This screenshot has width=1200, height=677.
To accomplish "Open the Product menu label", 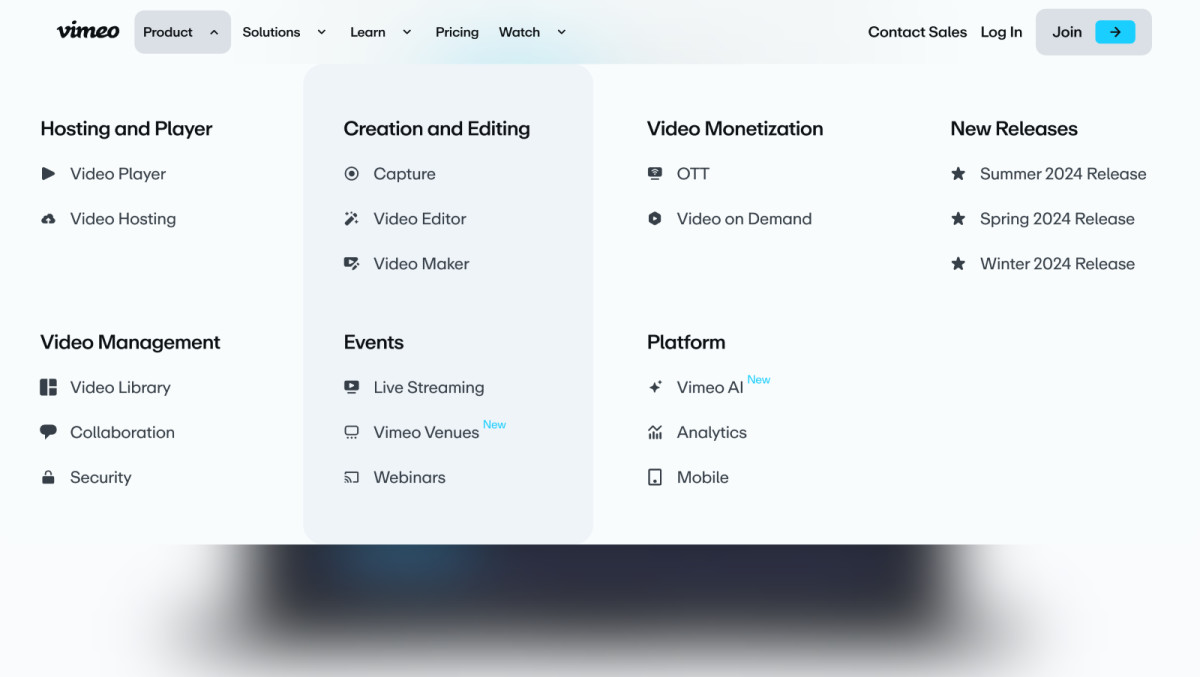I will coord(168,32).
